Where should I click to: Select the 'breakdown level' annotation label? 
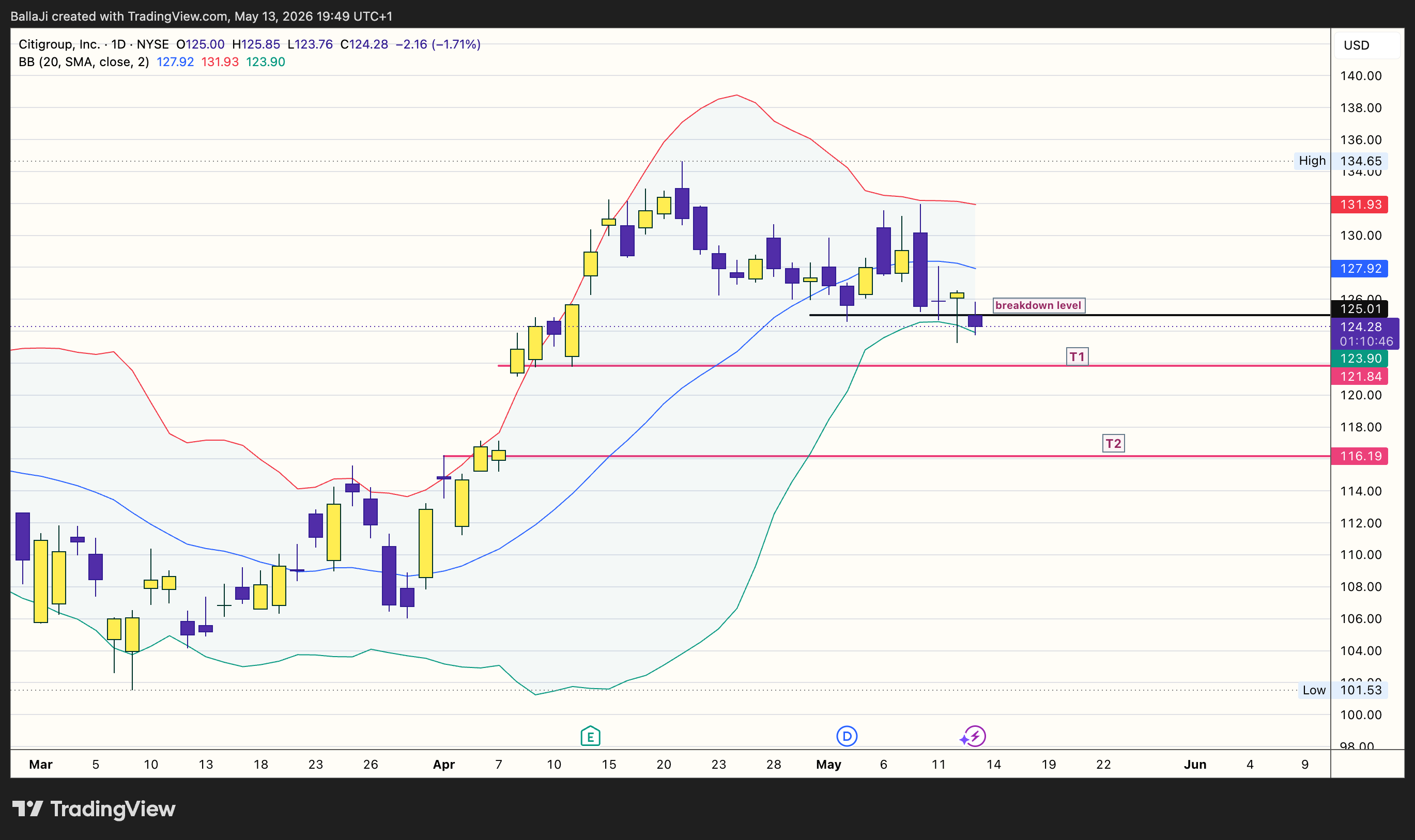pos(1038,306)
